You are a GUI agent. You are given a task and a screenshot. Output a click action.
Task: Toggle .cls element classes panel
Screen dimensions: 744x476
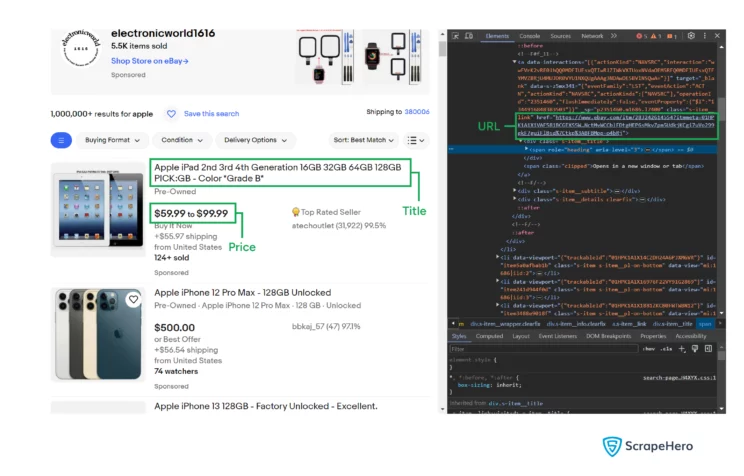click(667, 349)
